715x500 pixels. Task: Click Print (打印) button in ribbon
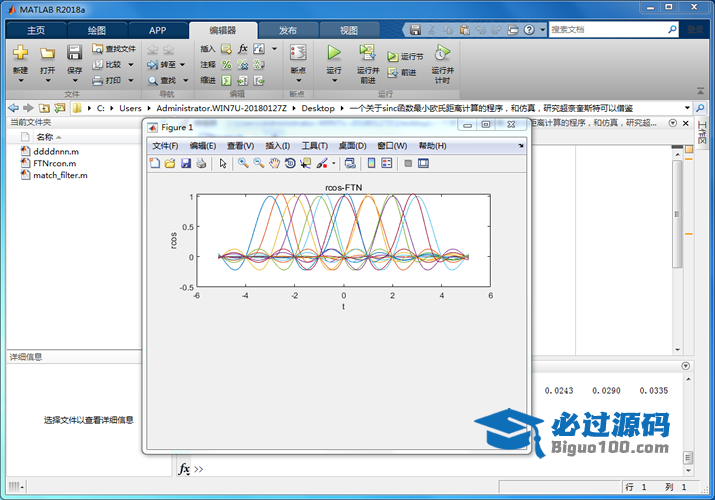point(113,80)
